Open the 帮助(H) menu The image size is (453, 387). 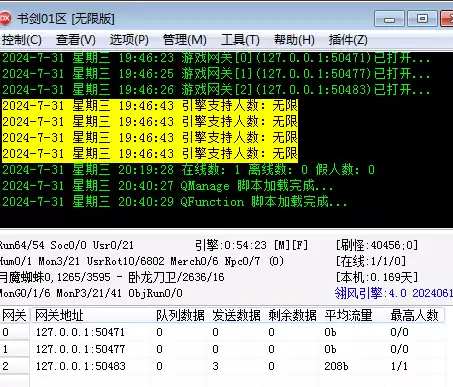(x=294, y=40)
